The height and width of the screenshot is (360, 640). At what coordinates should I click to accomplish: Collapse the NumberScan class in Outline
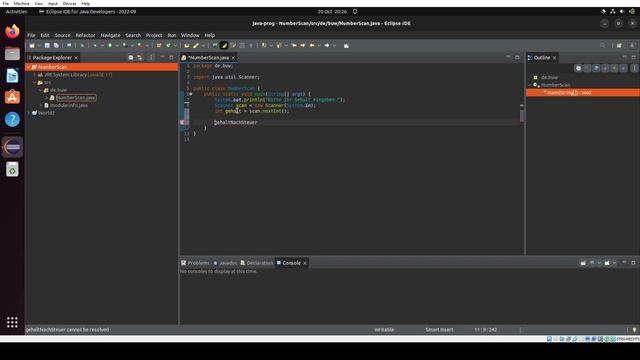click(x=530, y=85)
